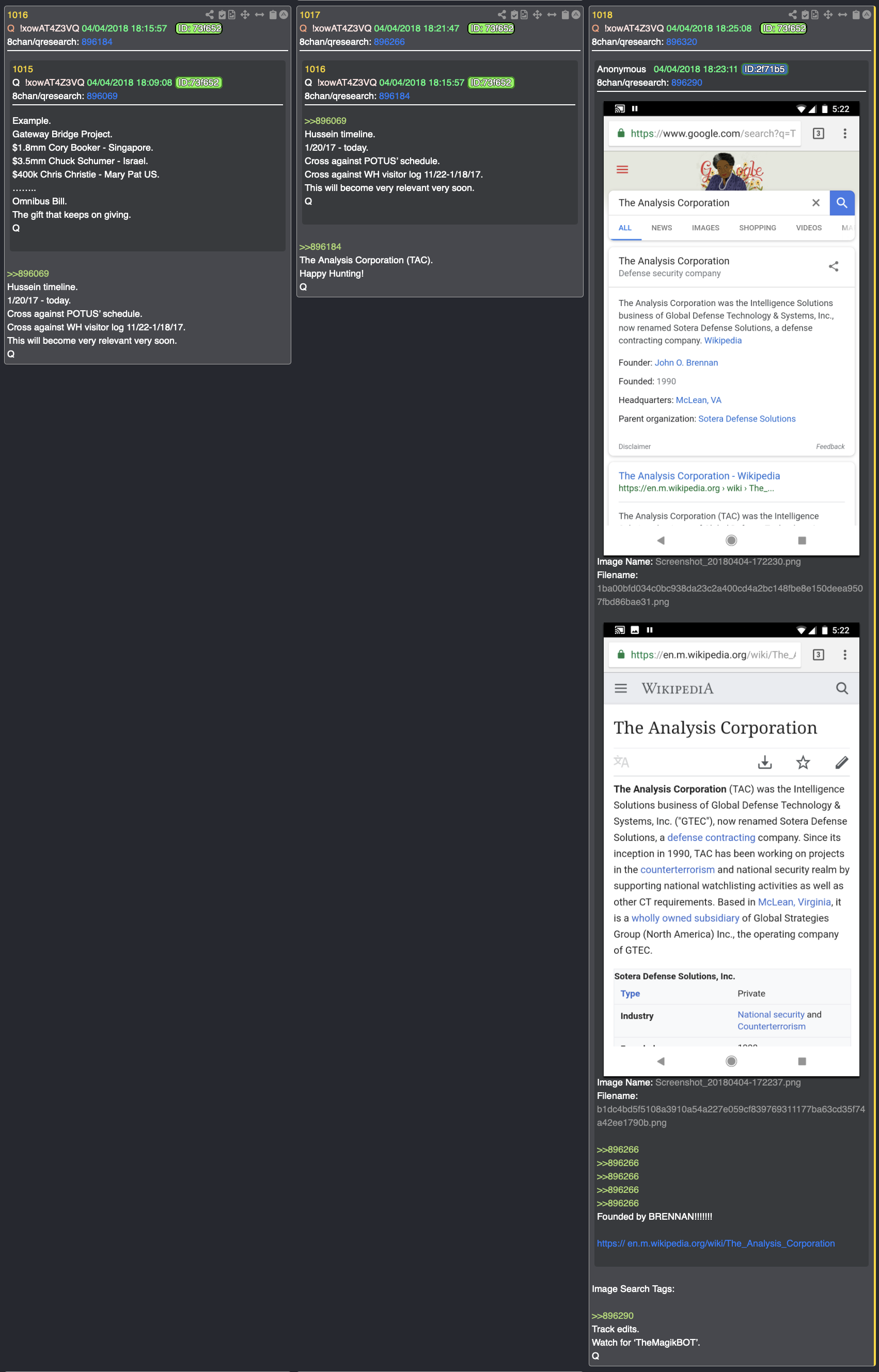Viewport: 879px width, 1372px height.
Task: Click the >>896184 reply reference in post 1017
Action: click(x=320, y=246)
